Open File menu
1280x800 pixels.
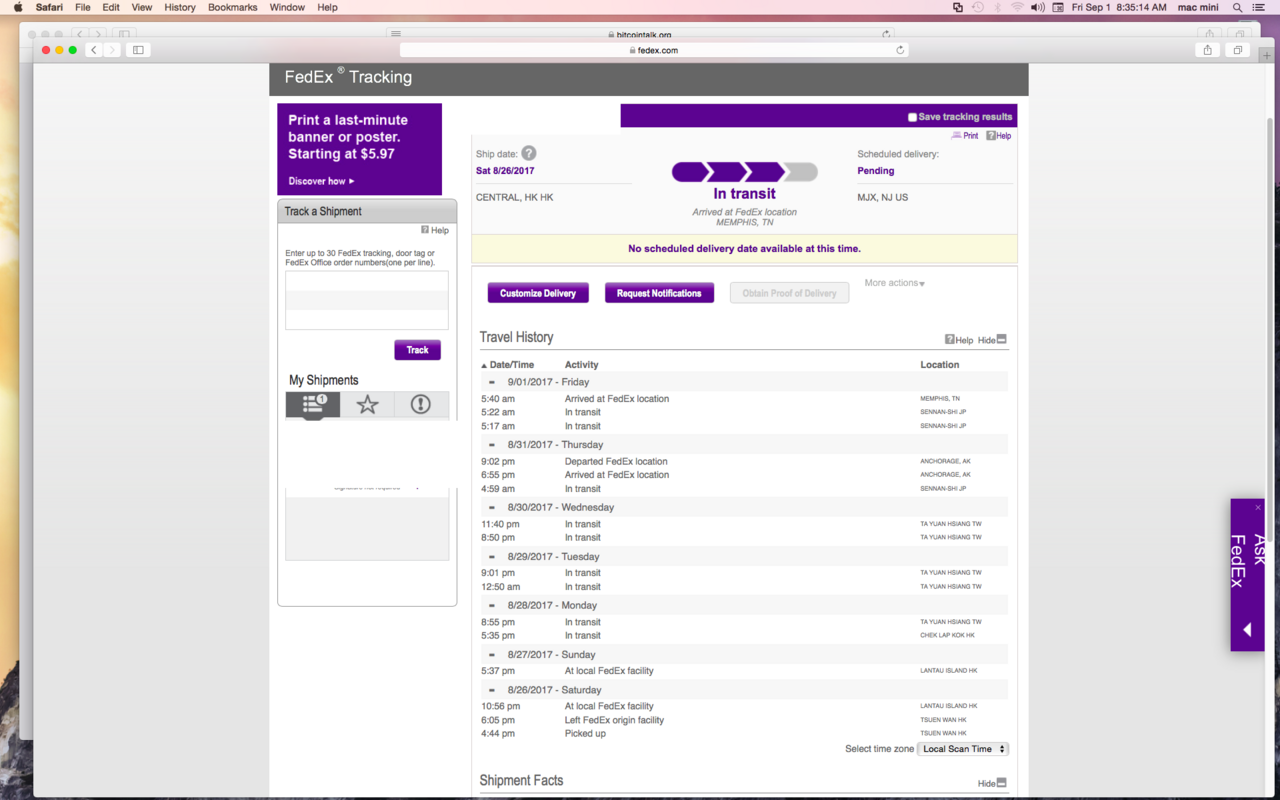point(83,7)
